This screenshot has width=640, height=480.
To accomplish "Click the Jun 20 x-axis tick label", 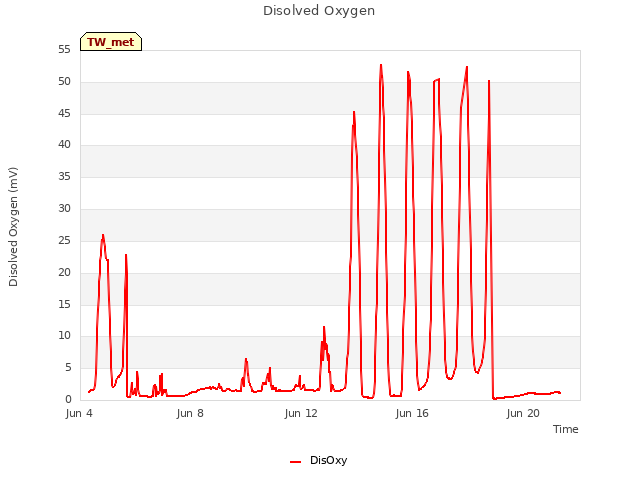I will (523, 413).
